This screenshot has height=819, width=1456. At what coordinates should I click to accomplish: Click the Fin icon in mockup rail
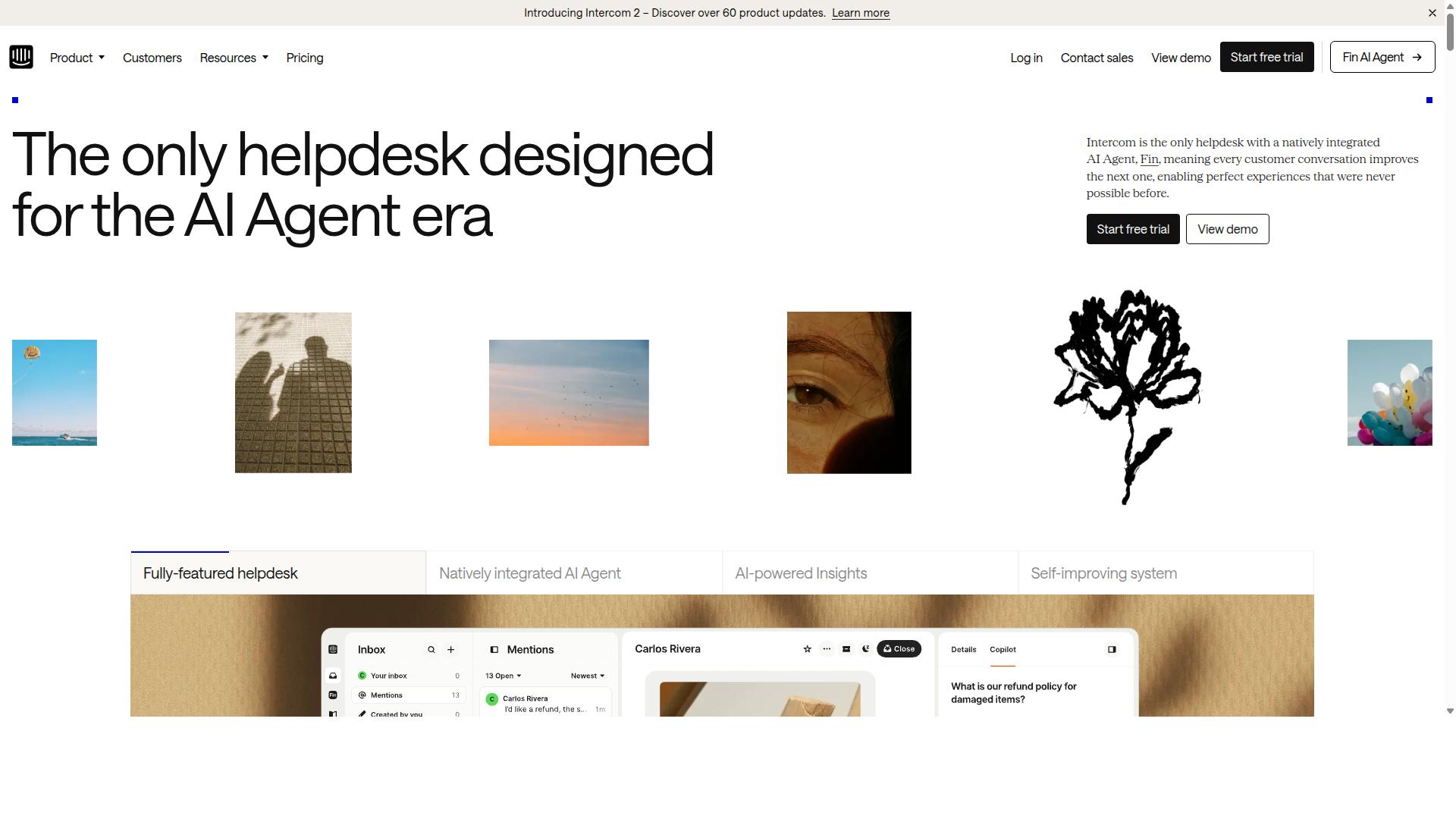point(333,695)
